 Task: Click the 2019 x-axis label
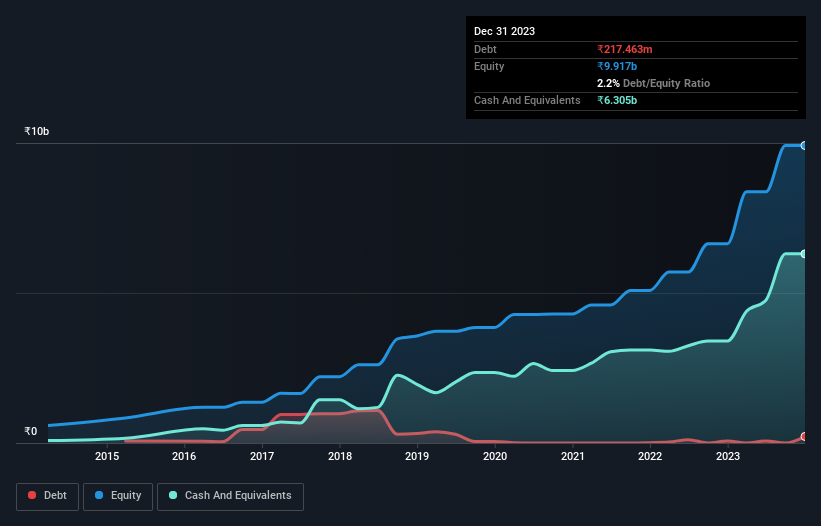[x=417, y=456]
